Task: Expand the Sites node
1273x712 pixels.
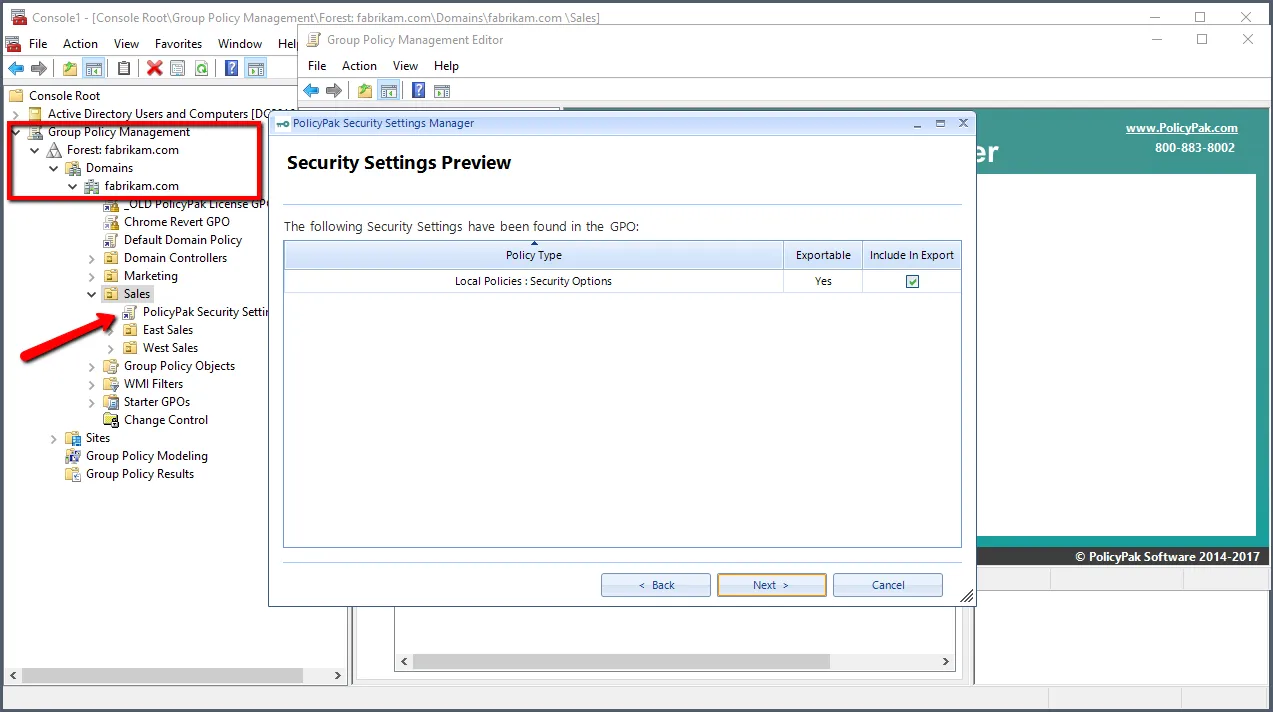Action: pos(54,438)
